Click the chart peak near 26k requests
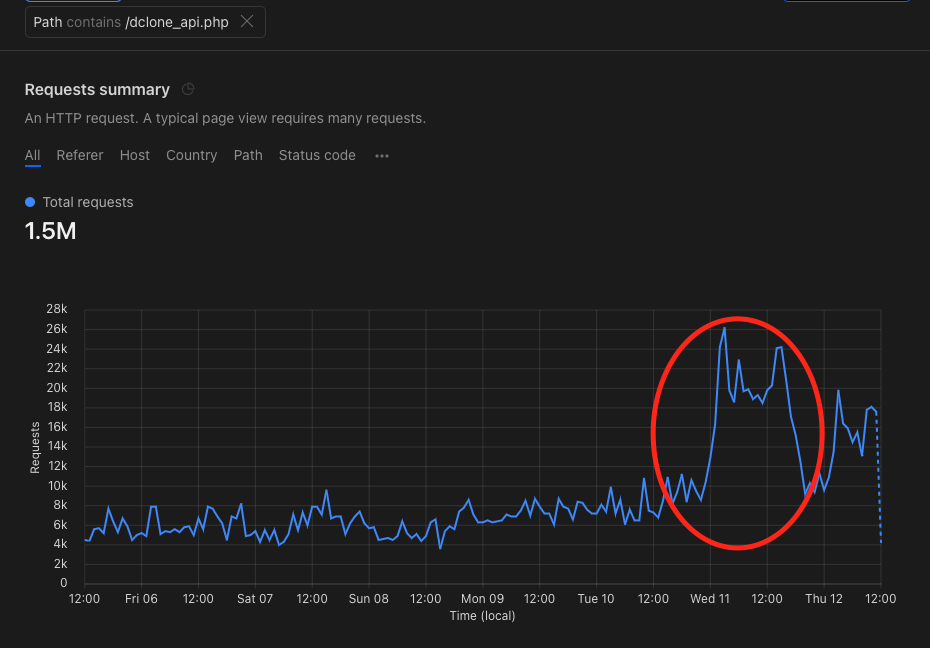930x648 pixels. point(725,328)
